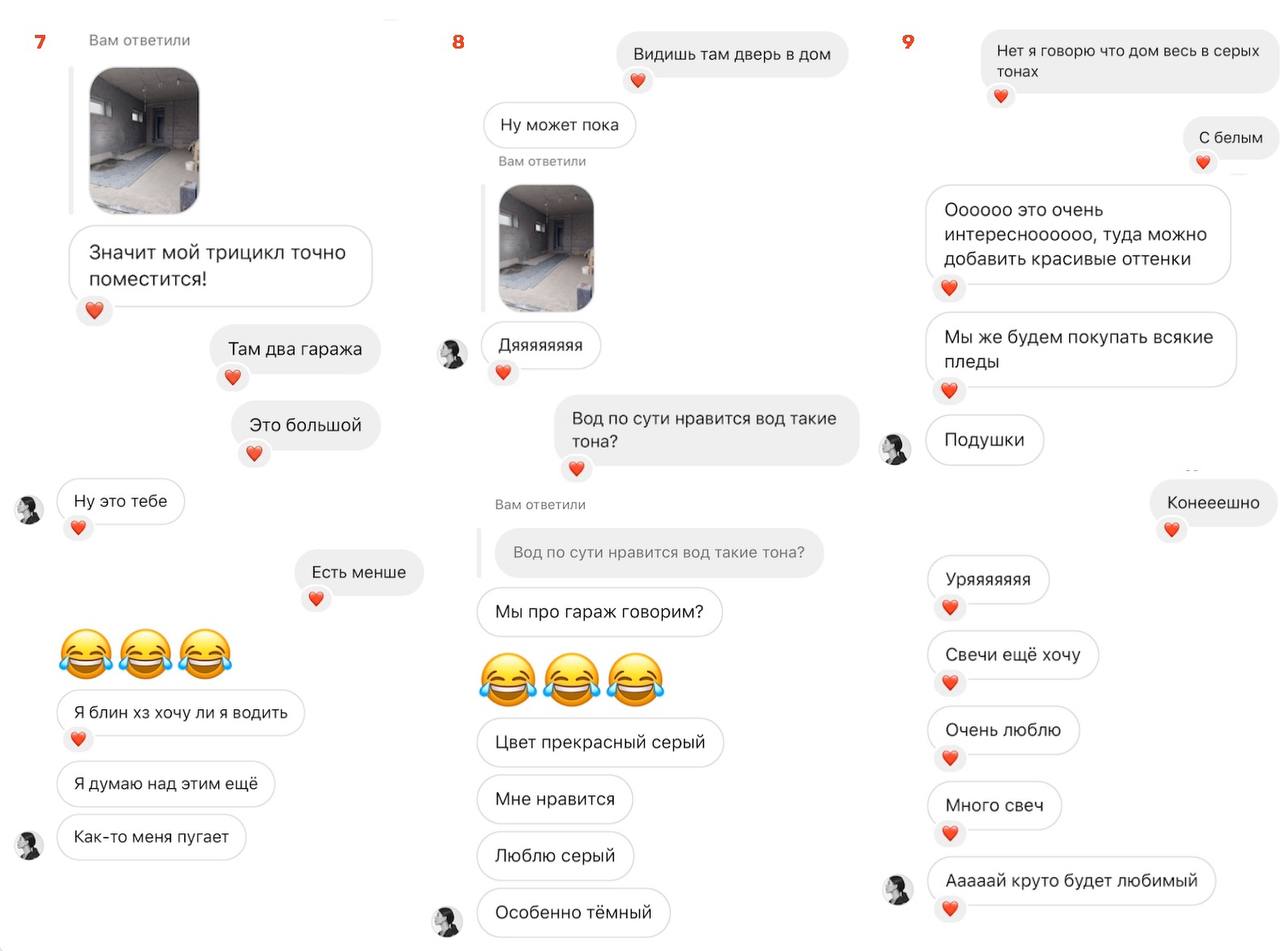Click 'Нет я говорю что дом весь в серых тонах' bubble
Viewport: 1280px width, 951px height.
[x=1128, y=61]
